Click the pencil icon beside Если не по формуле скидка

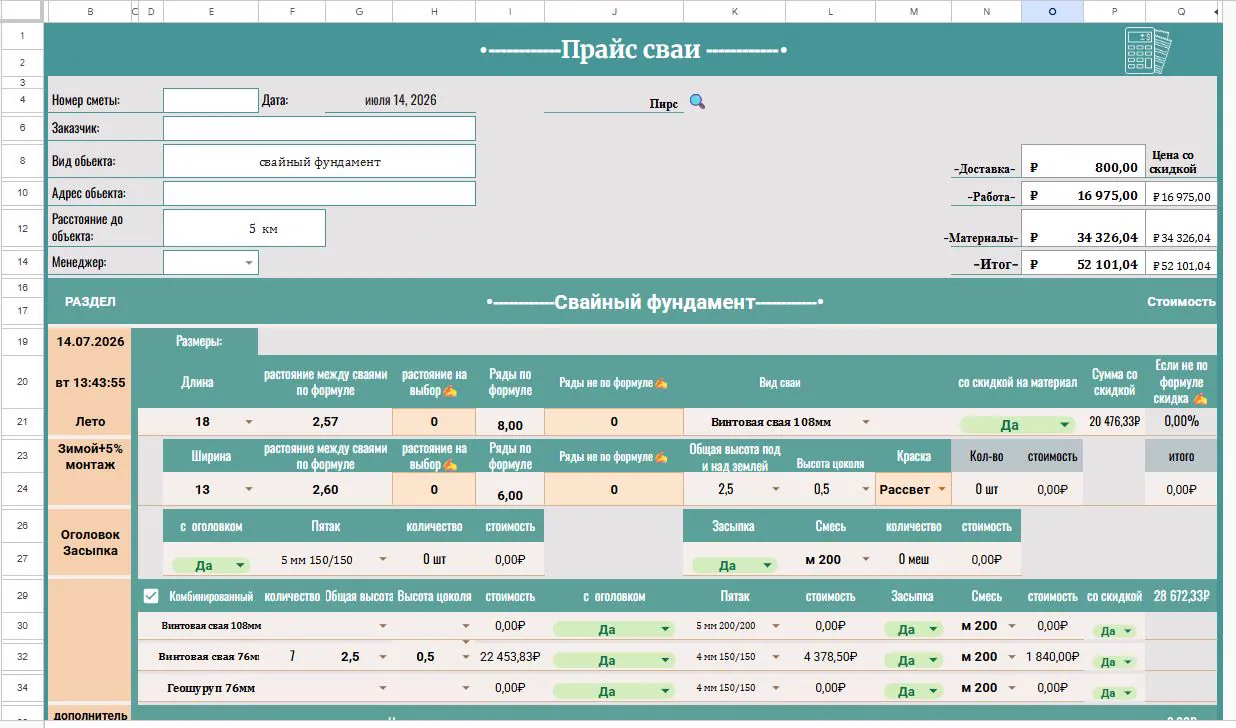pyautogui.click(x=1199, y=398)
